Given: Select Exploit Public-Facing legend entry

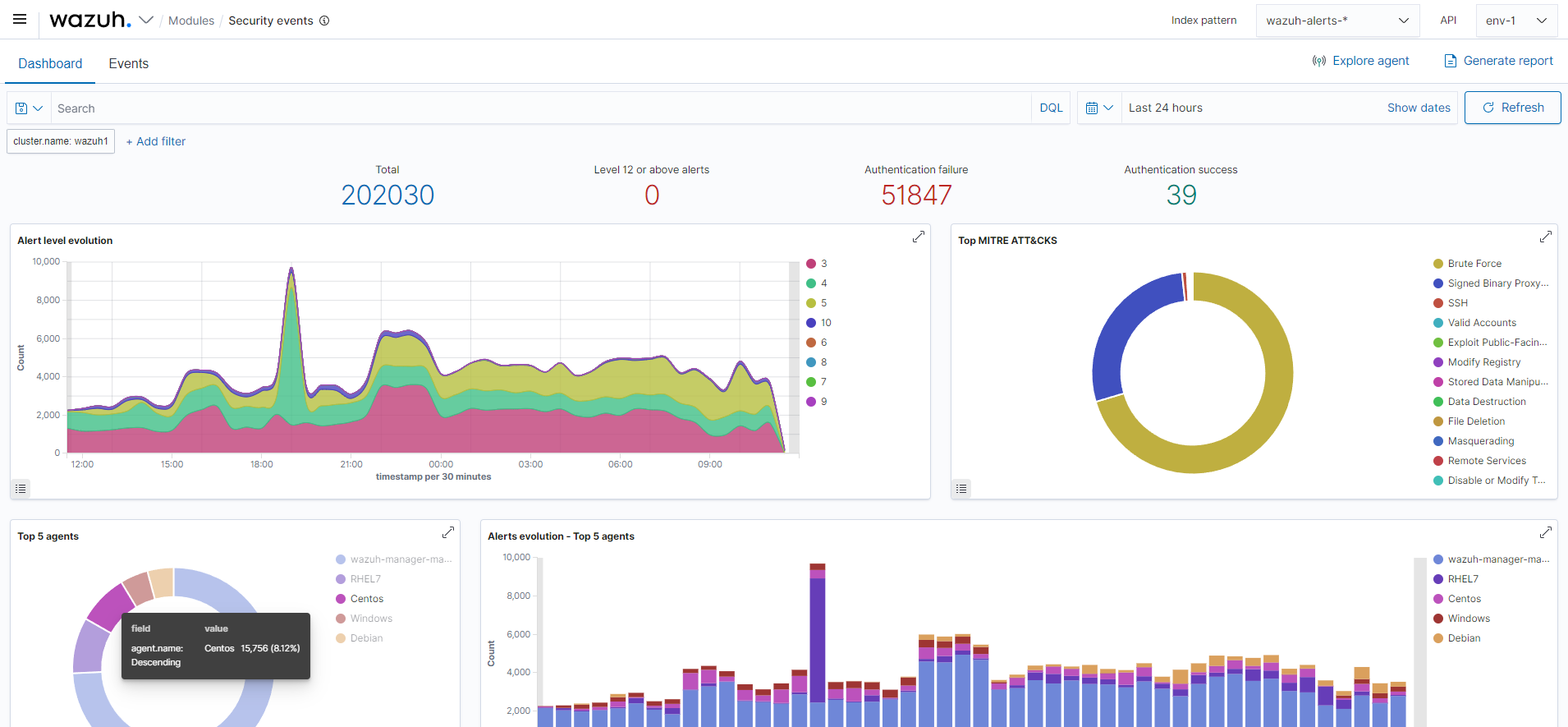Looking at the screenshot, I should [x=1497, y=343].
